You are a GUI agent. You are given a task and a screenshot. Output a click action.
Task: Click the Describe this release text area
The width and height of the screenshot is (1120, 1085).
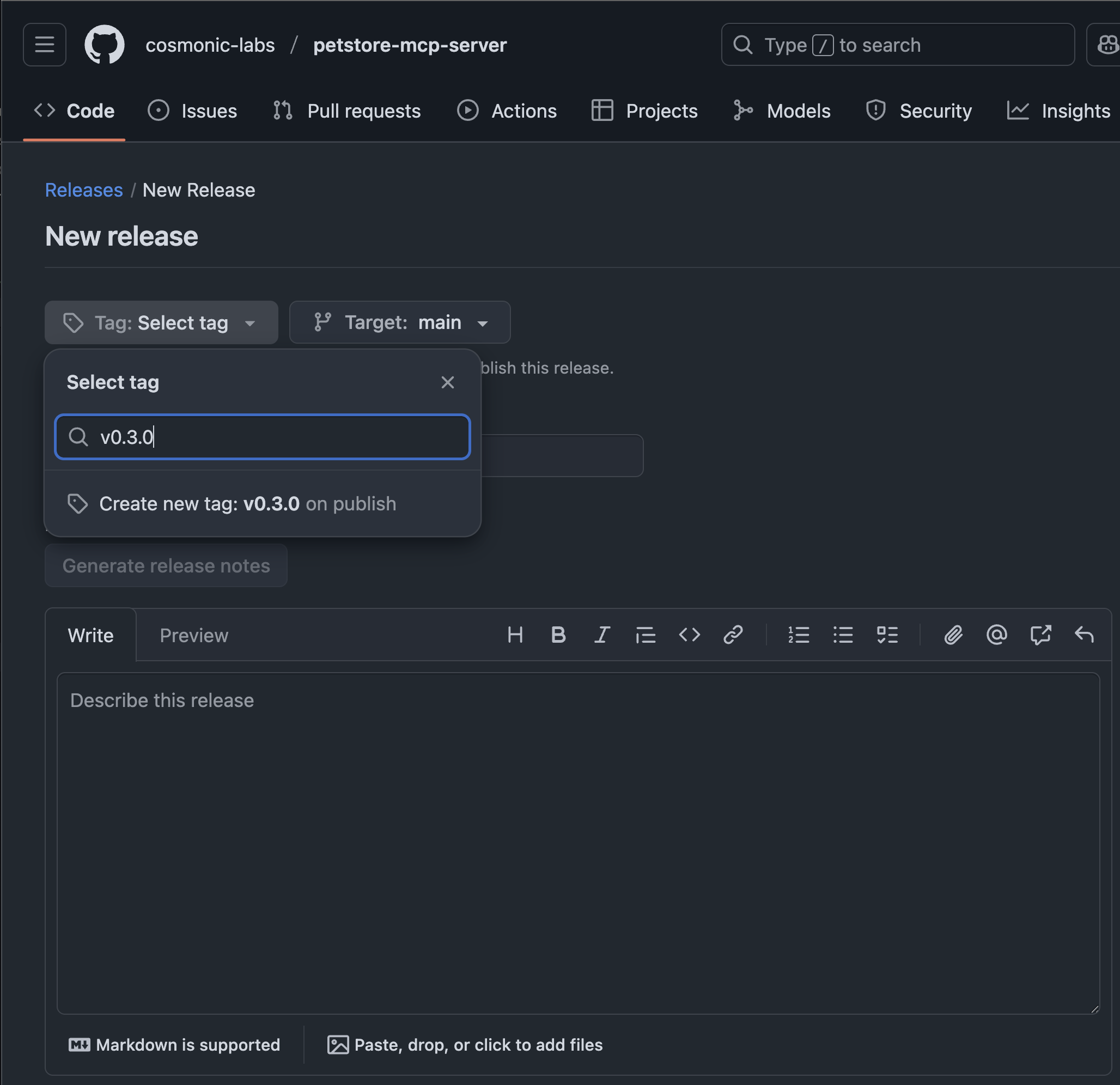[577, 843]
